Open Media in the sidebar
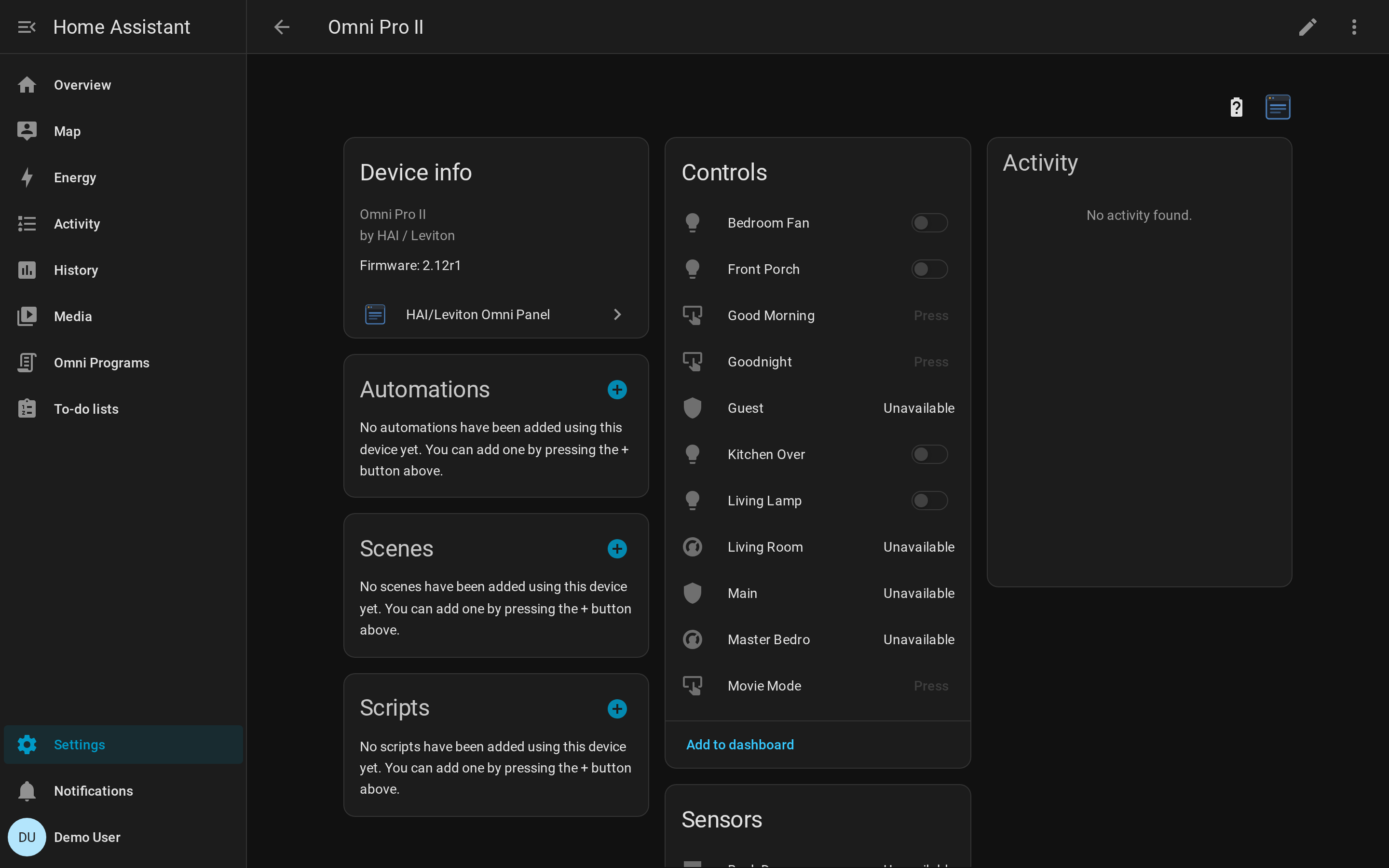 pos(123,316)
